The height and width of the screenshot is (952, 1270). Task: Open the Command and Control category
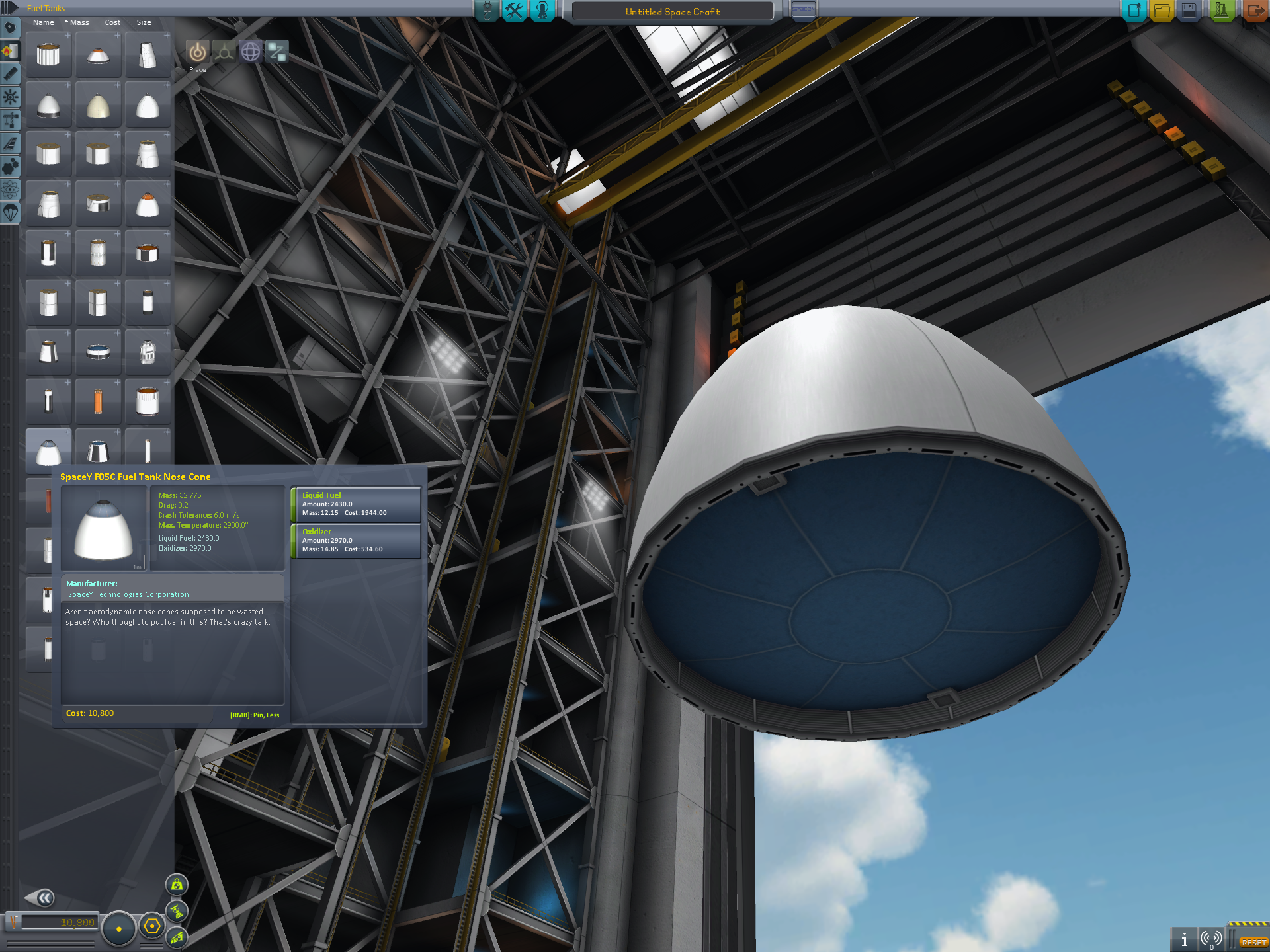(x=11, y=97)
